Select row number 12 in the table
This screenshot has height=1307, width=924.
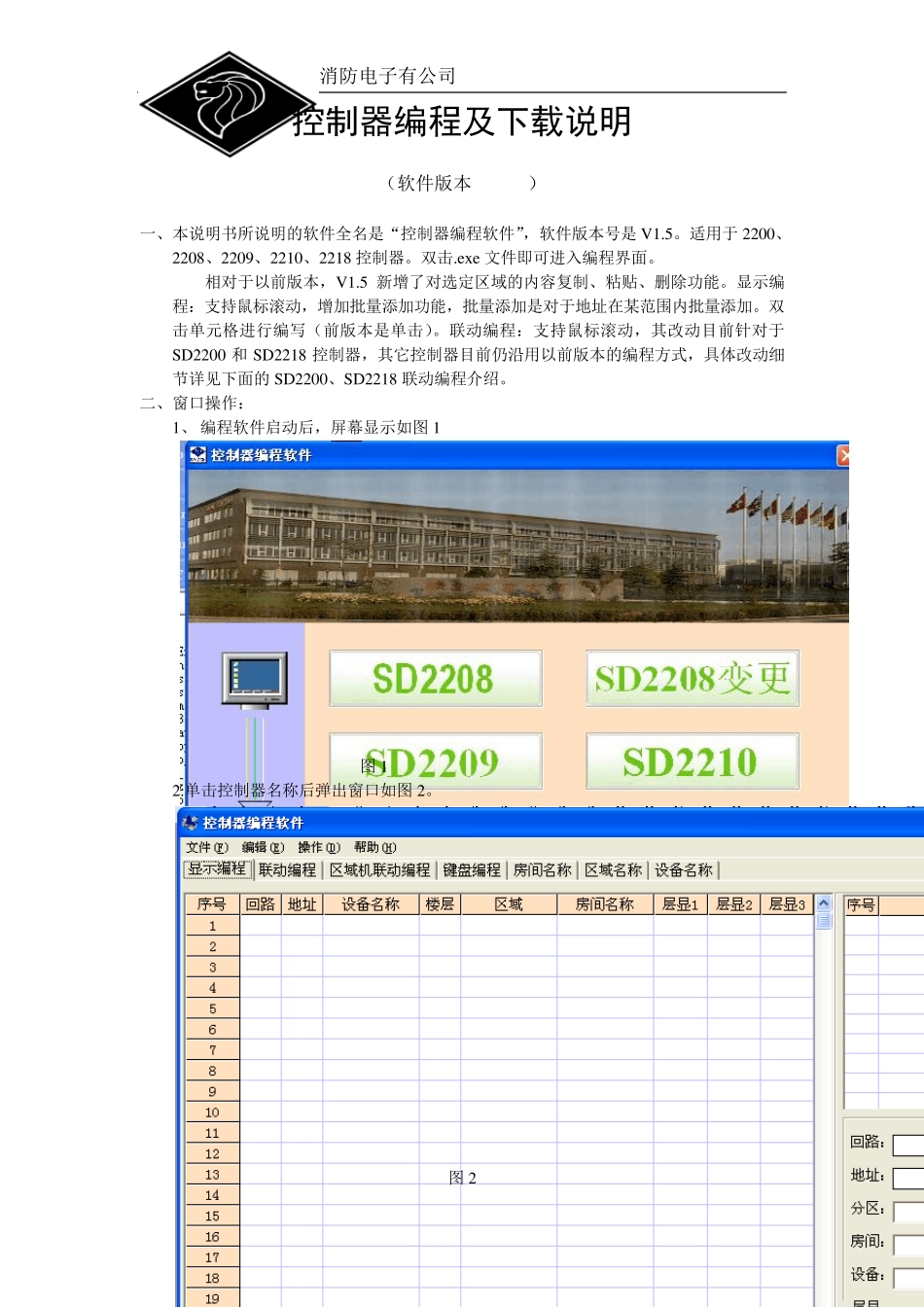pyautogui.click(x=212, y=1153)
